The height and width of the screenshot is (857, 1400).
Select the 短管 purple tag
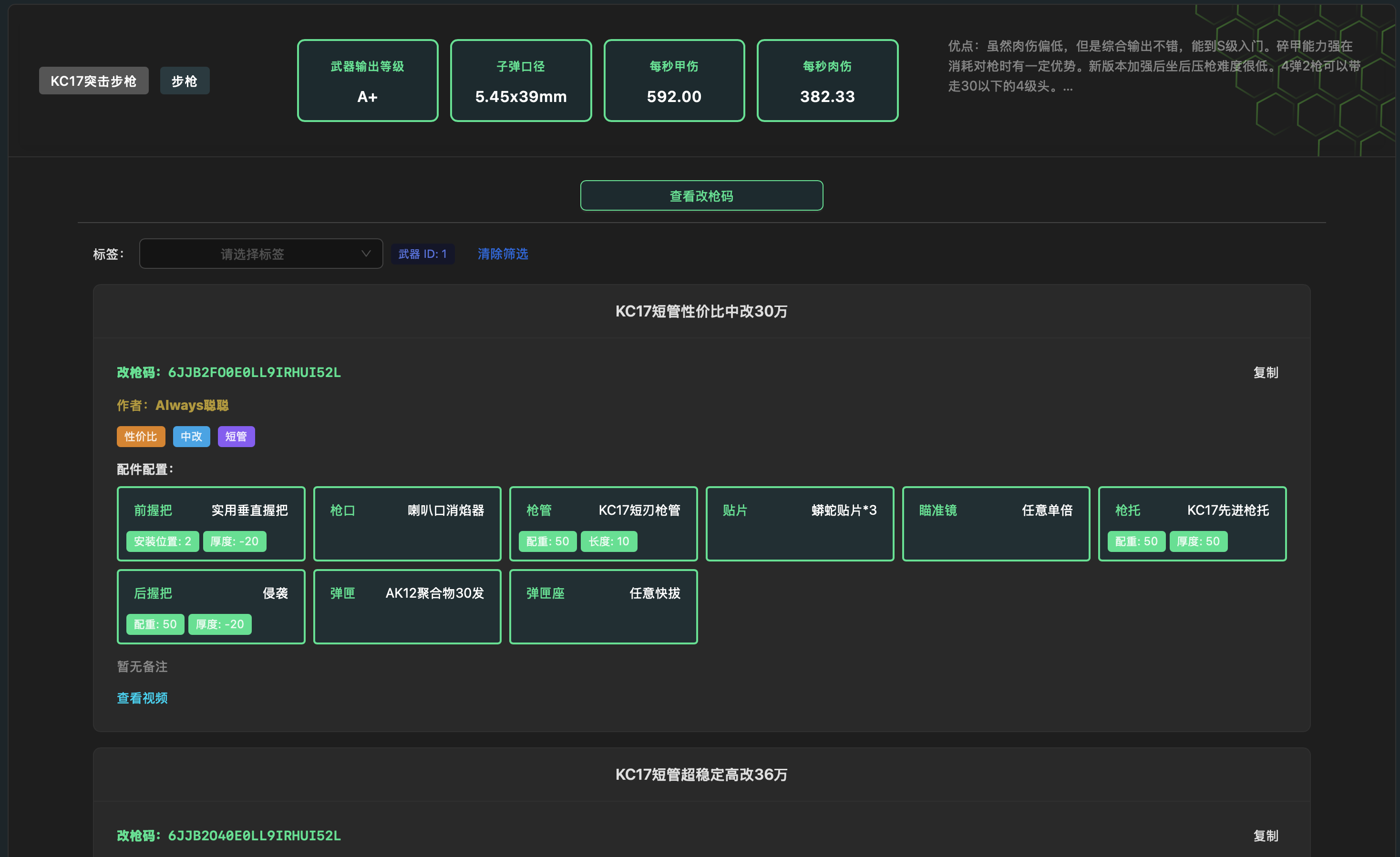click(x=237, y=436)
